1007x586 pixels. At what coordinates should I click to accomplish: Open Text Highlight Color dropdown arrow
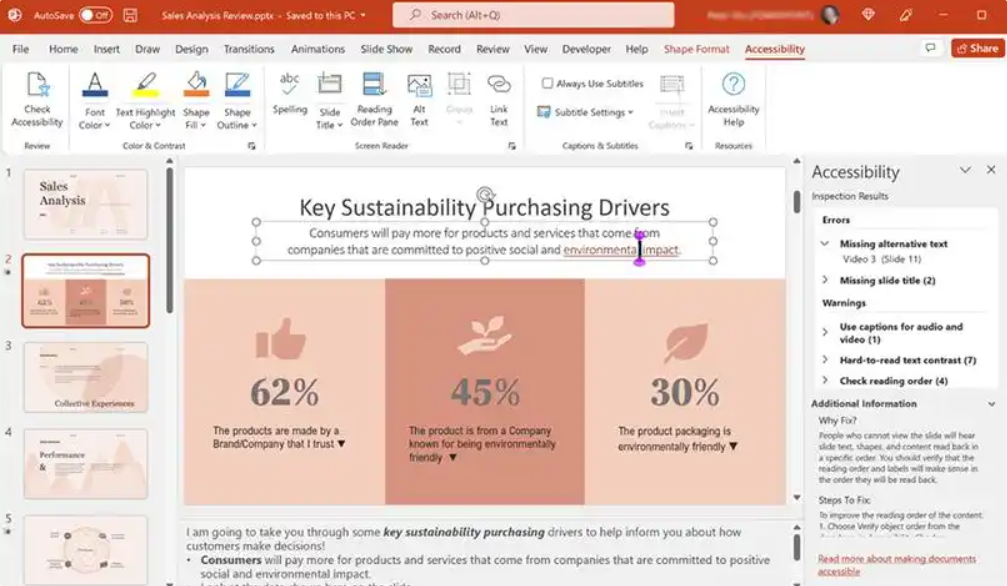(158, 125)
